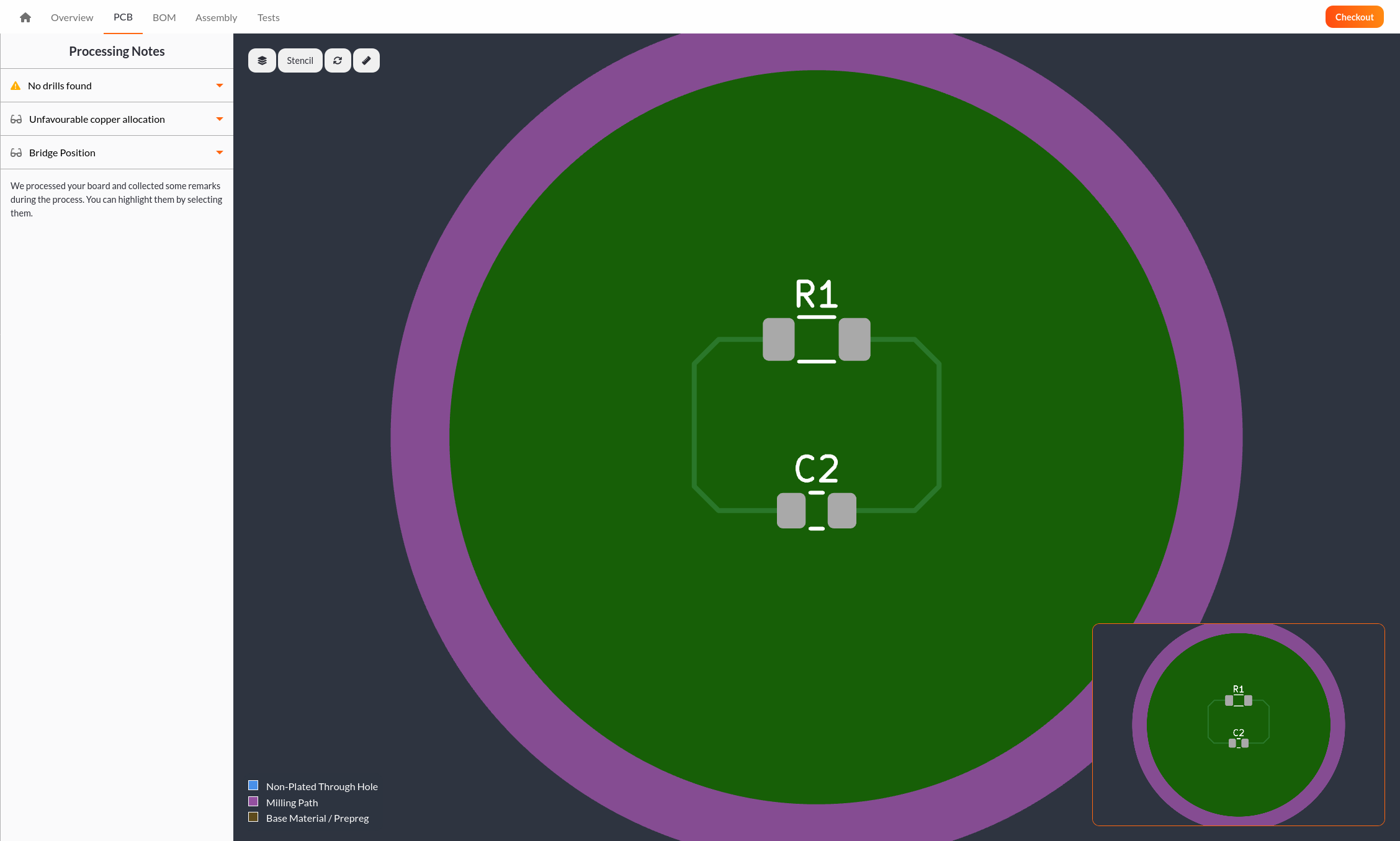This screenshot has width=1400, height=841.
Task: Expand the Bridge Position note
Action: coord(220,153)
